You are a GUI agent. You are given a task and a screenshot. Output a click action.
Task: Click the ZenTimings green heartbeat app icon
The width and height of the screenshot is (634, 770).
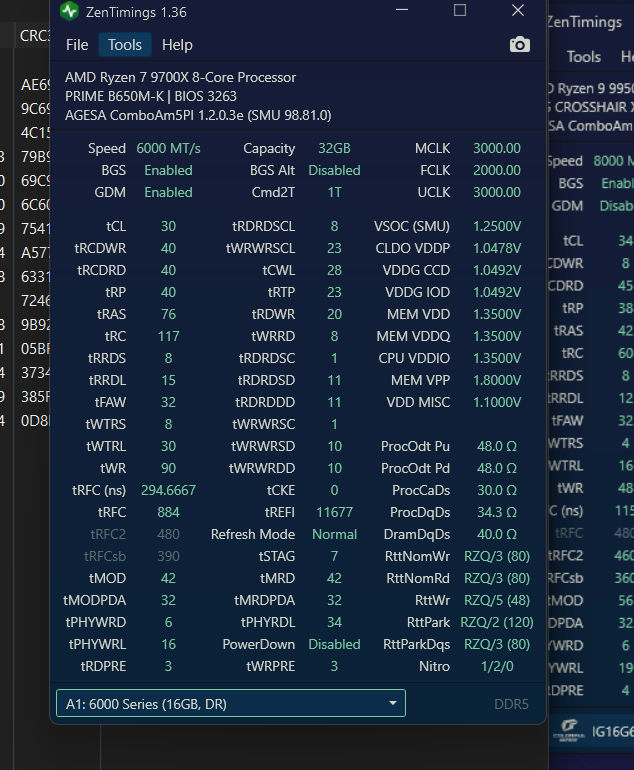[x=69, y=11]
